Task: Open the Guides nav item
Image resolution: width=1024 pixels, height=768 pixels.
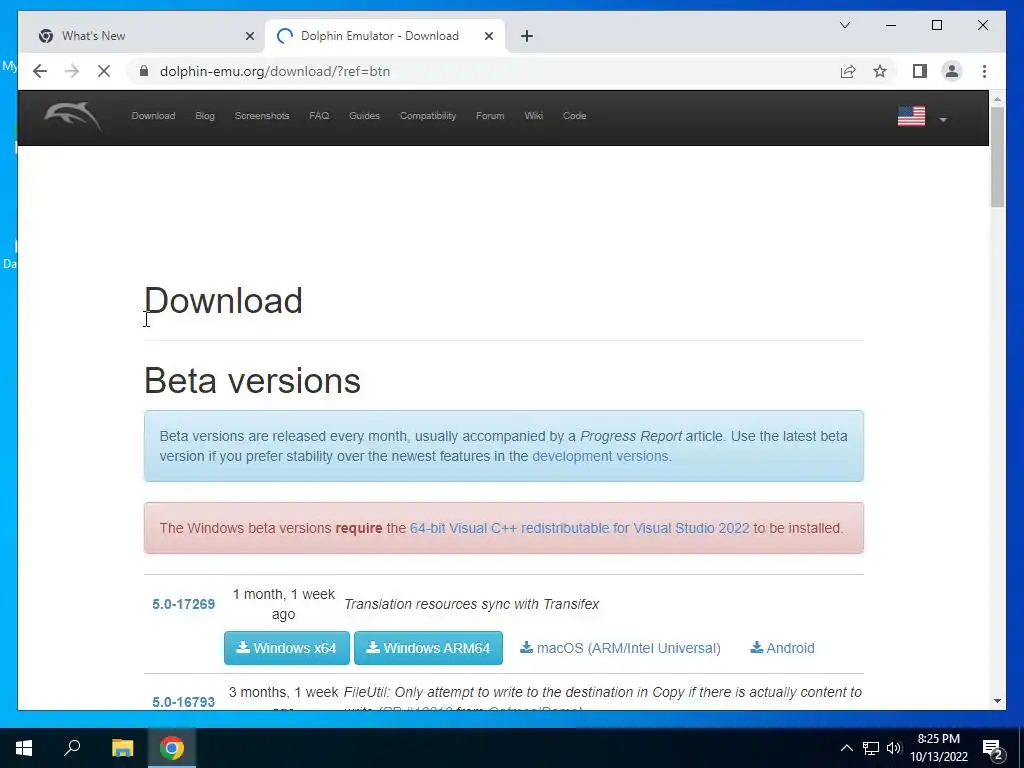Action: click(x=364, y=116)
